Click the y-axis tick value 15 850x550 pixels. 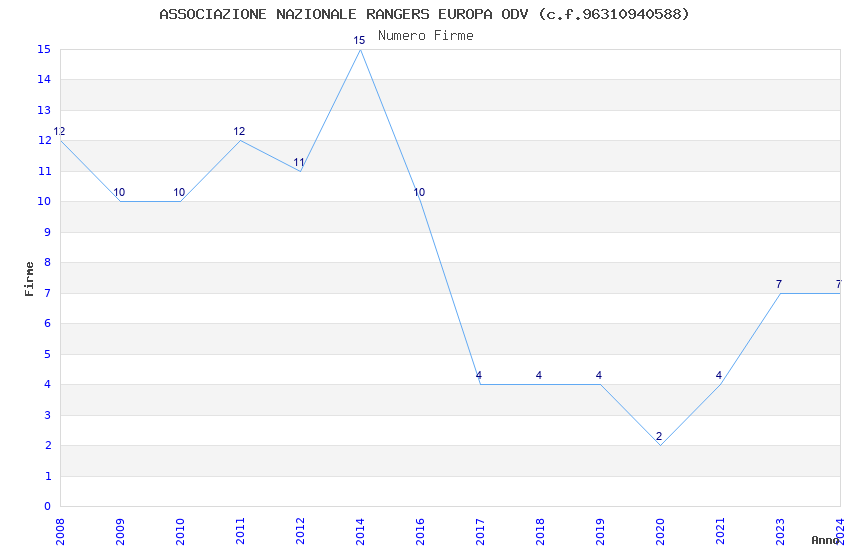(x=44, y=49)
